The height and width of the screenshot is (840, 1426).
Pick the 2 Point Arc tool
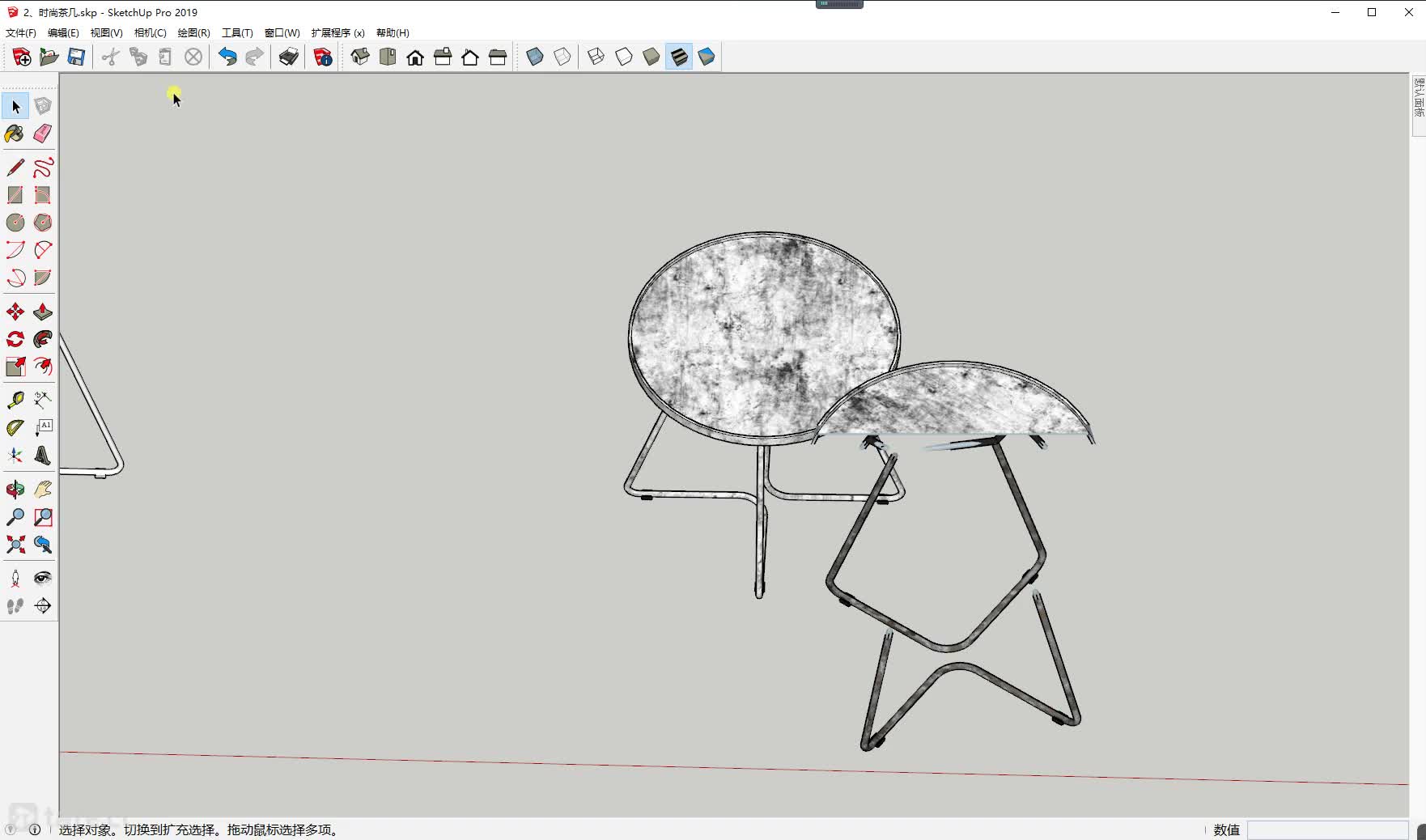coord(43,250)
